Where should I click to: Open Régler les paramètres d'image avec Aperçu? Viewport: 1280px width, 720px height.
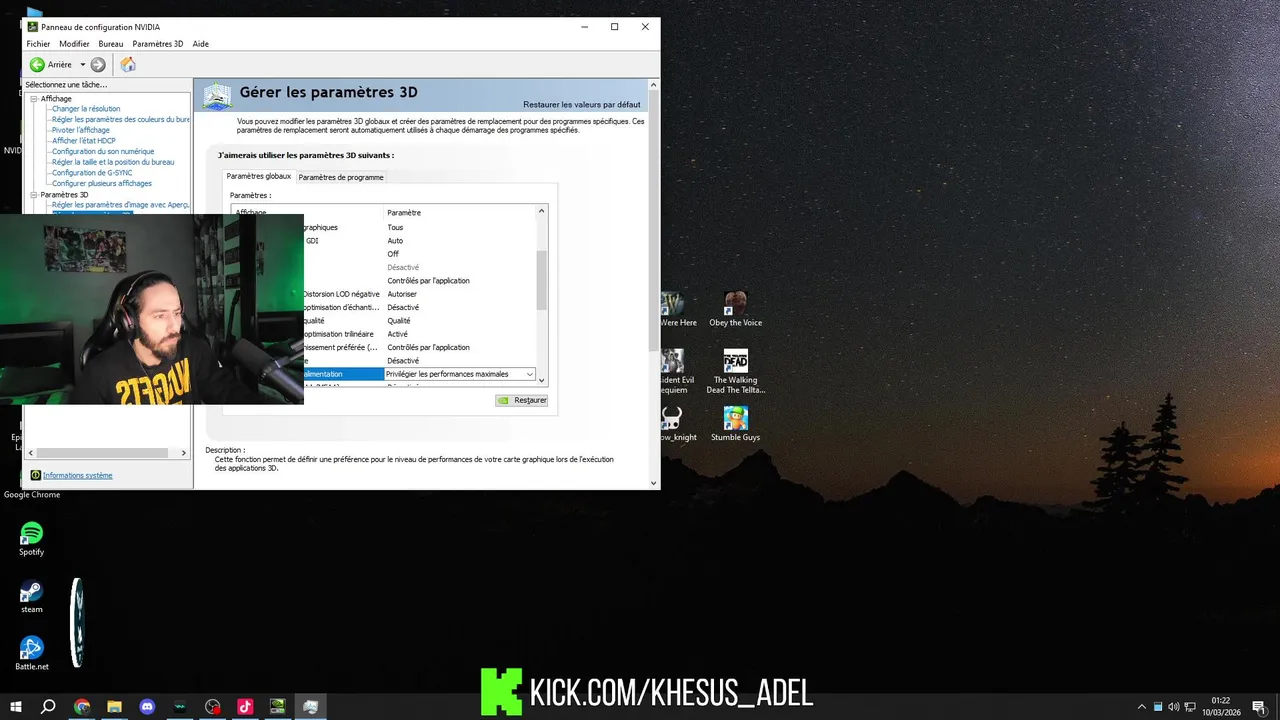[121, 205]
